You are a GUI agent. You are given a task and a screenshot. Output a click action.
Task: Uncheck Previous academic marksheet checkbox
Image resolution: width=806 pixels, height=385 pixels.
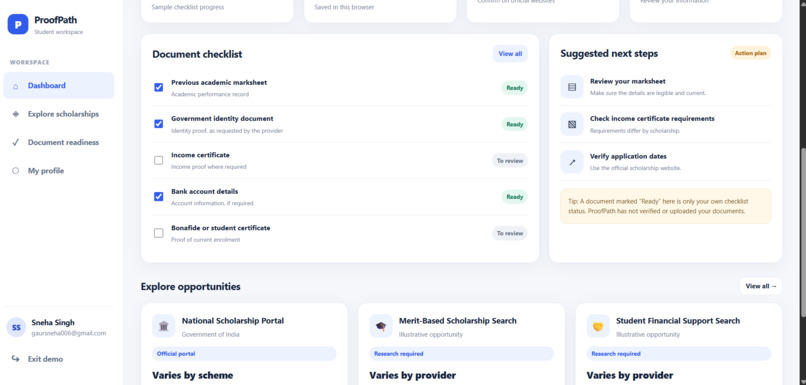pos(159,87)
